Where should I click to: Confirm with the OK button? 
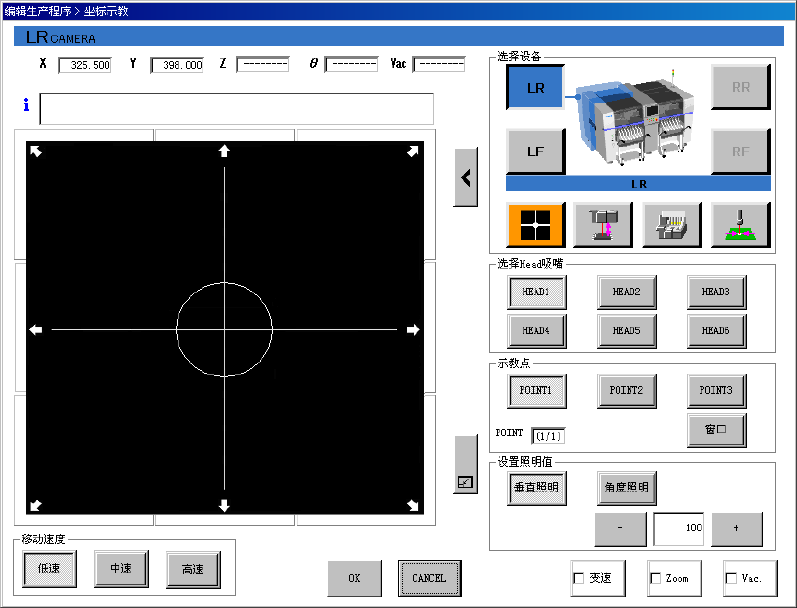coord(354,579)
